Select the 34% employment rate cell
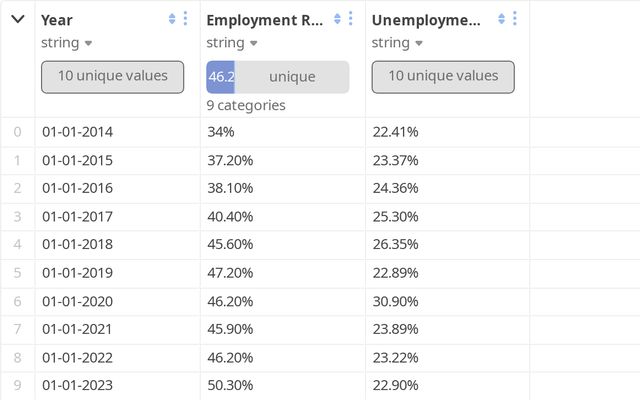Screen dimensions: 640x400 [221, 132]
